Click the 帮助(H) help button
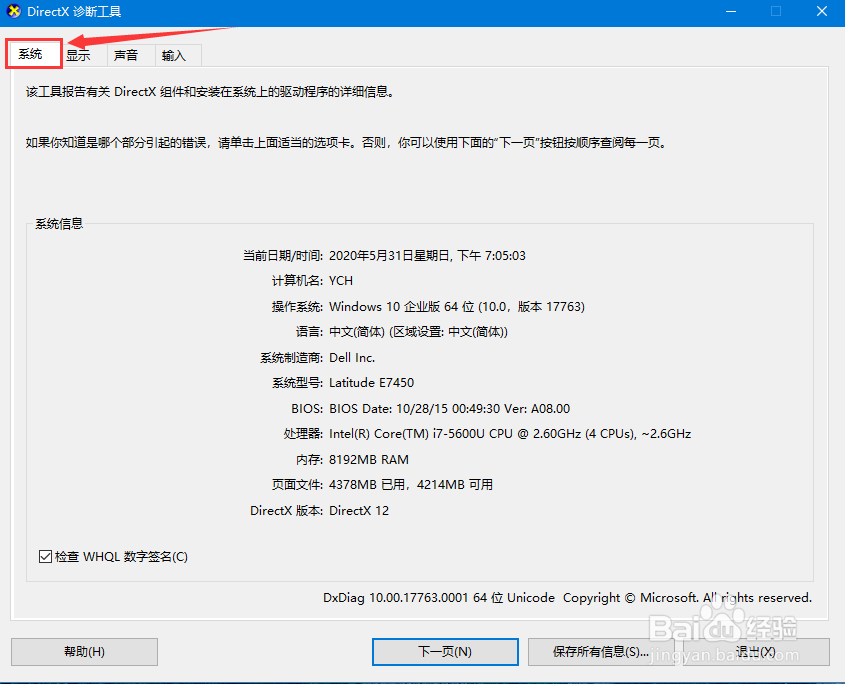 (83, 651)
